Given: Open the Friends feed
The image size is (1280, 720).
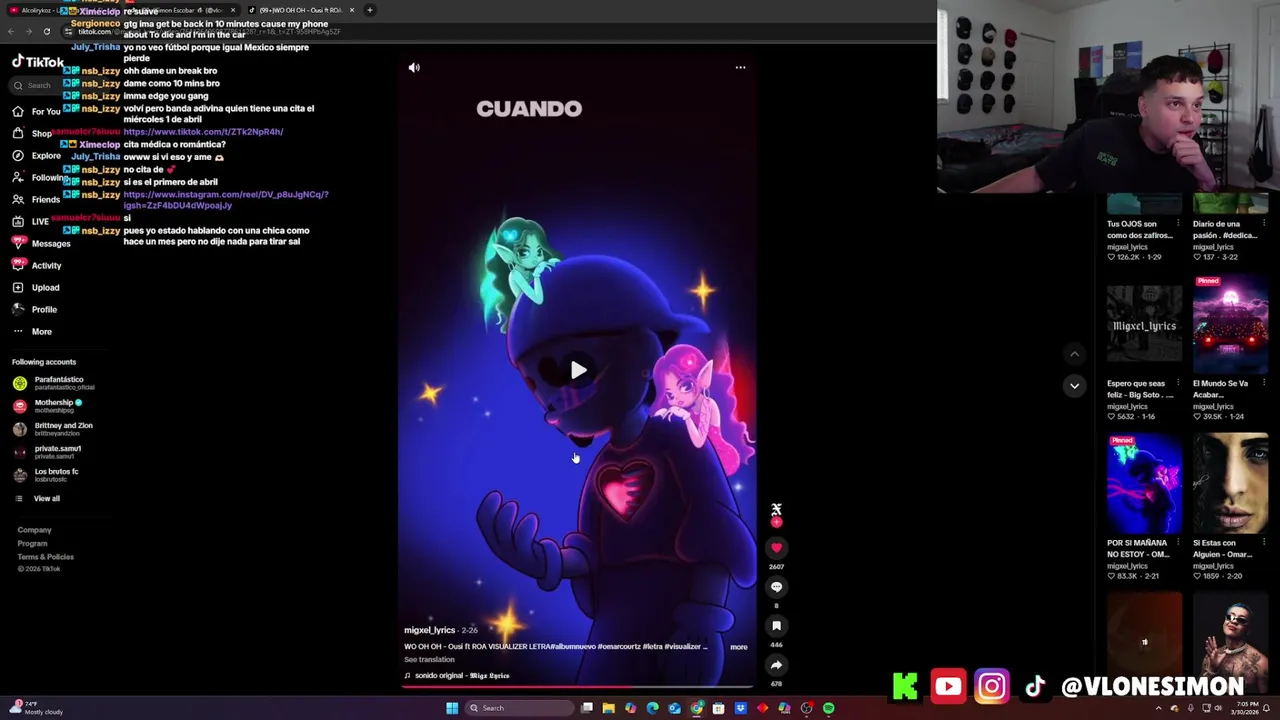Looking at the screenshot, I should coord(36,199).
